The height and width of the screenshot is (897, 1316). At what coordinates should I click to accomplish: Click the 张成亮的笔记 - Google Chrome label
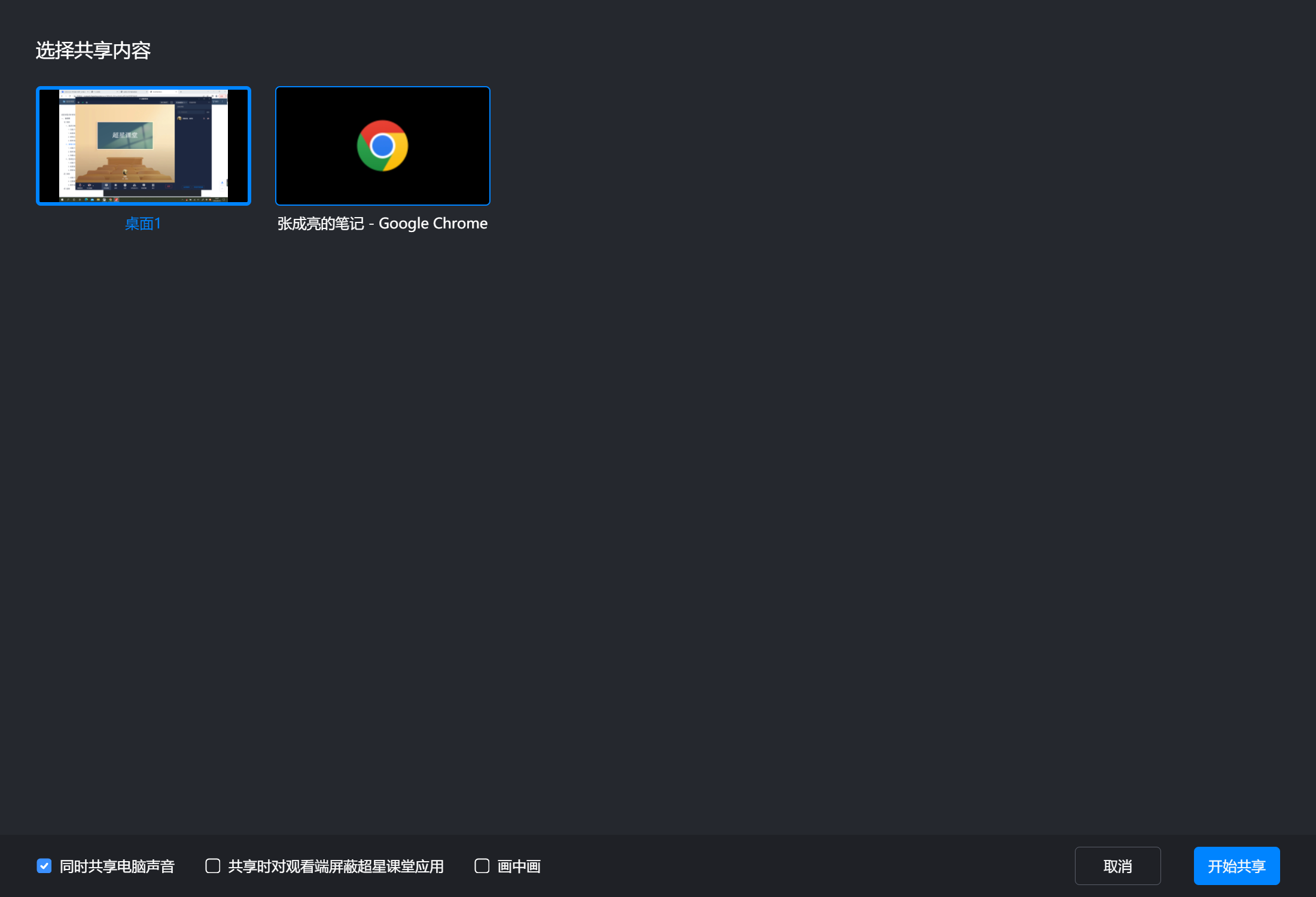pyautogui.click(x=382, y=224)
